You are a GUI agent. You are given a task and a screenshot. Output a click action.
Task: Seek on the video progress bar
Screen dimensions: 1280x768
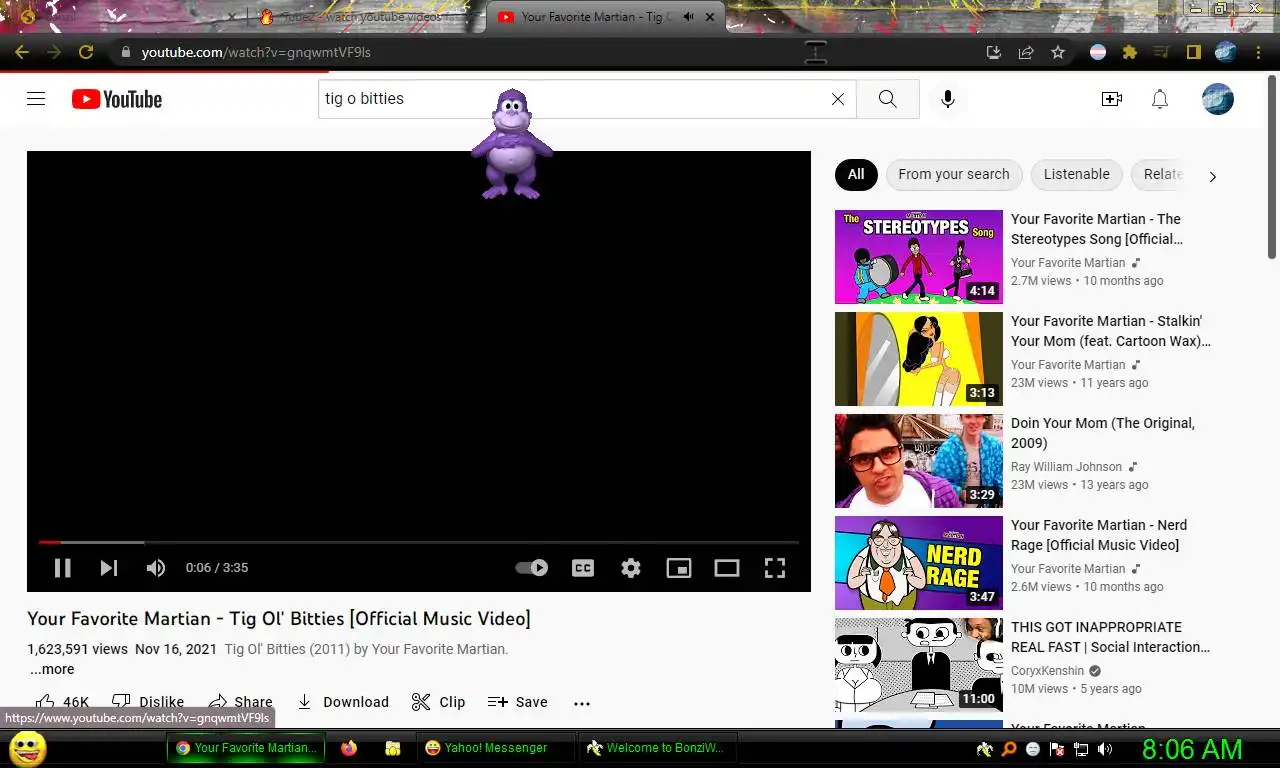419,542
